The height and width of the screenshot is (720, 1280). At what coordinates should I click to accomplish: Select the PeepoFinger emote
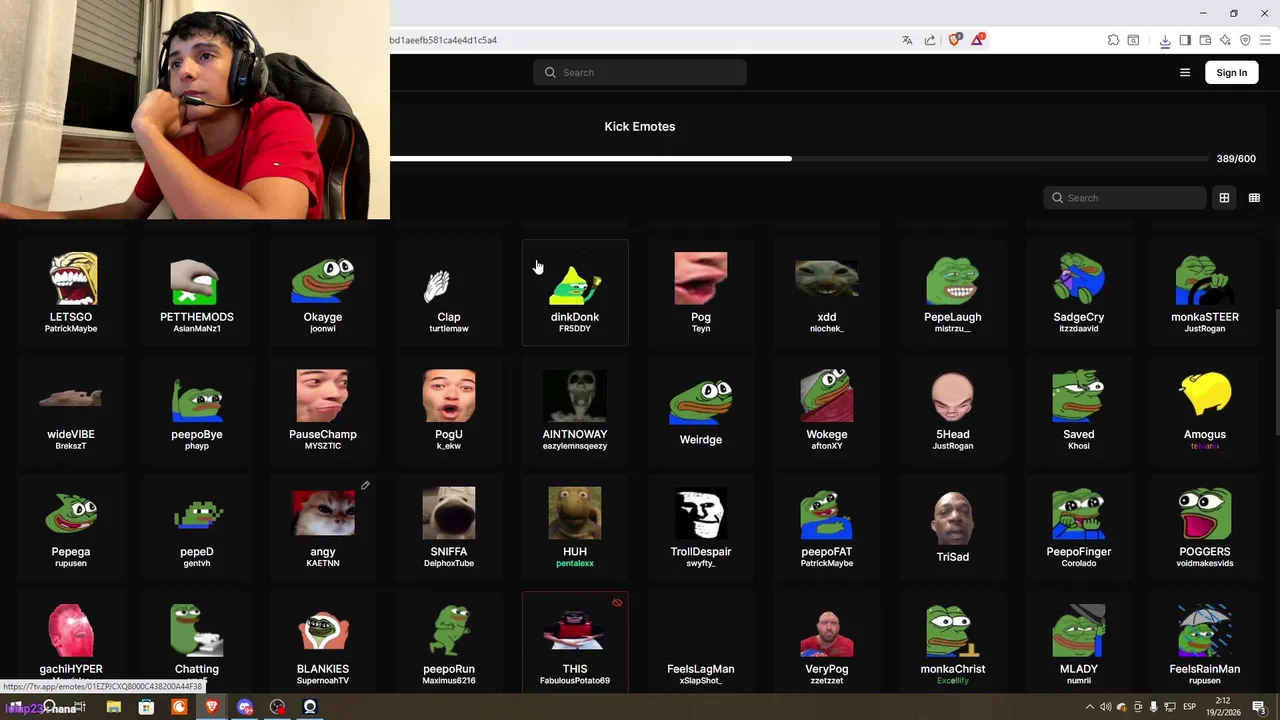[x=1079, y=527]
